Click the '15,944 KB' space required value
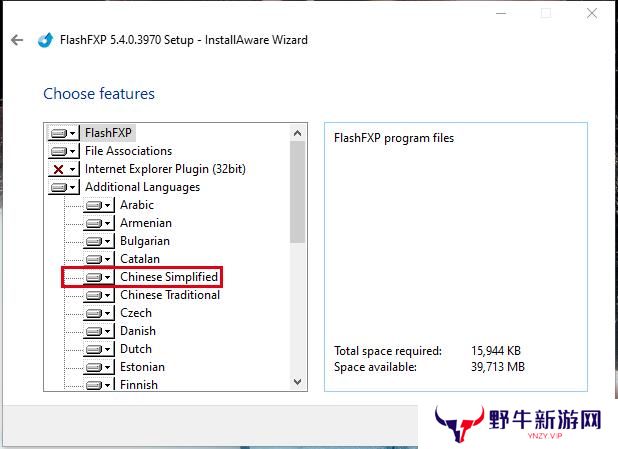Screen dimensions: 618x449 pyautogui.click(x=496, y=351)
